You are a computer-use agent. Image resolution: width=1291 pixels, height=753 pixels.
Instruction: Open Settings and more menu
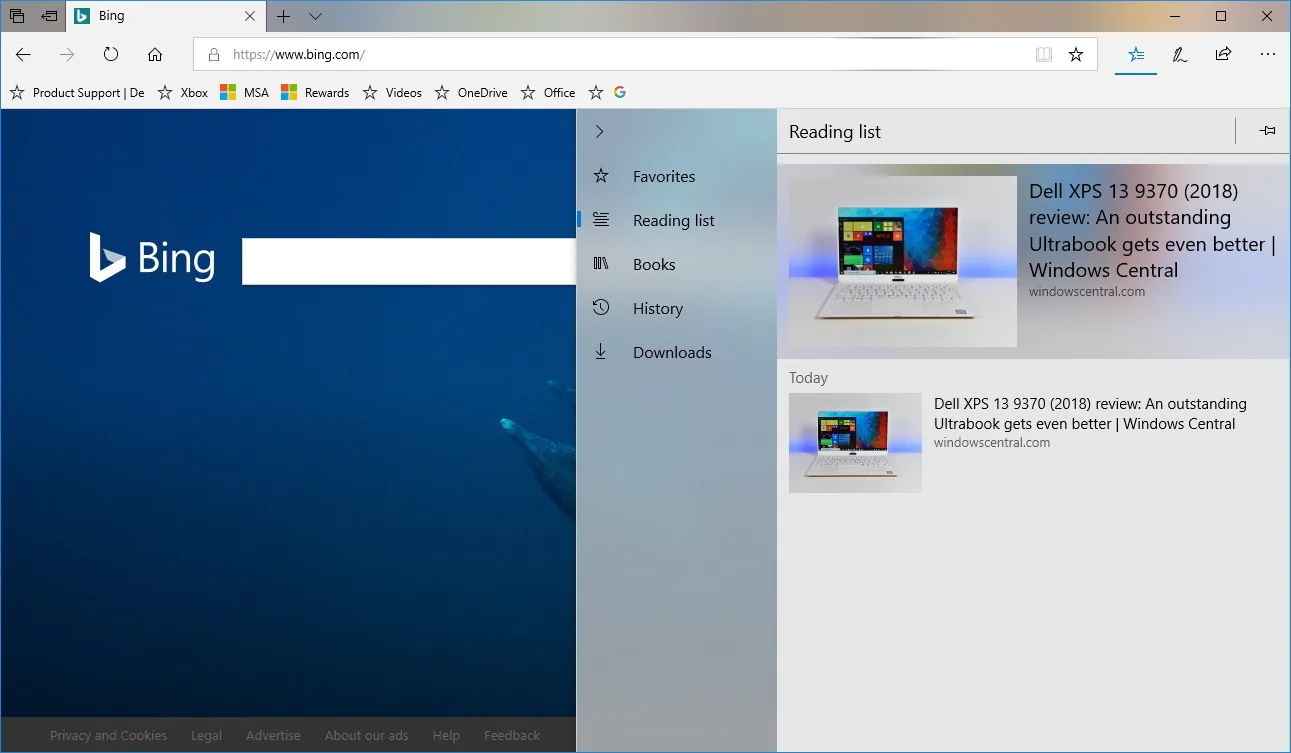(x=1268, y=55)
